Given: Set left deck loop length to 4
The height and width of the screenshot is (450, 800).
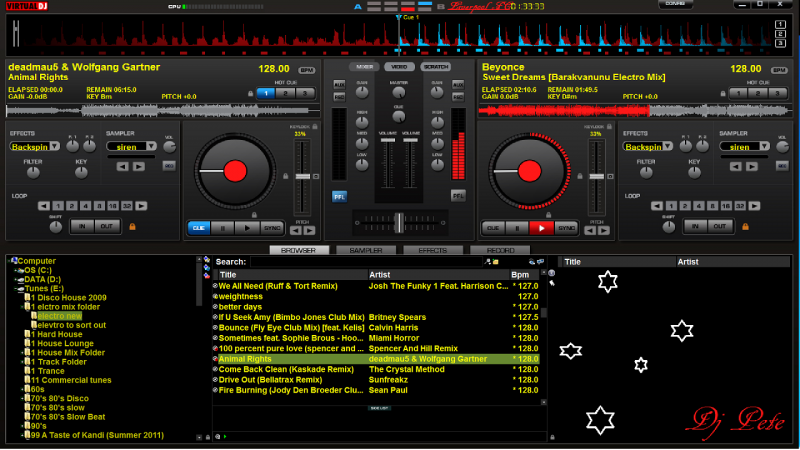Looking at the screenshot, I should click(86, 206).
